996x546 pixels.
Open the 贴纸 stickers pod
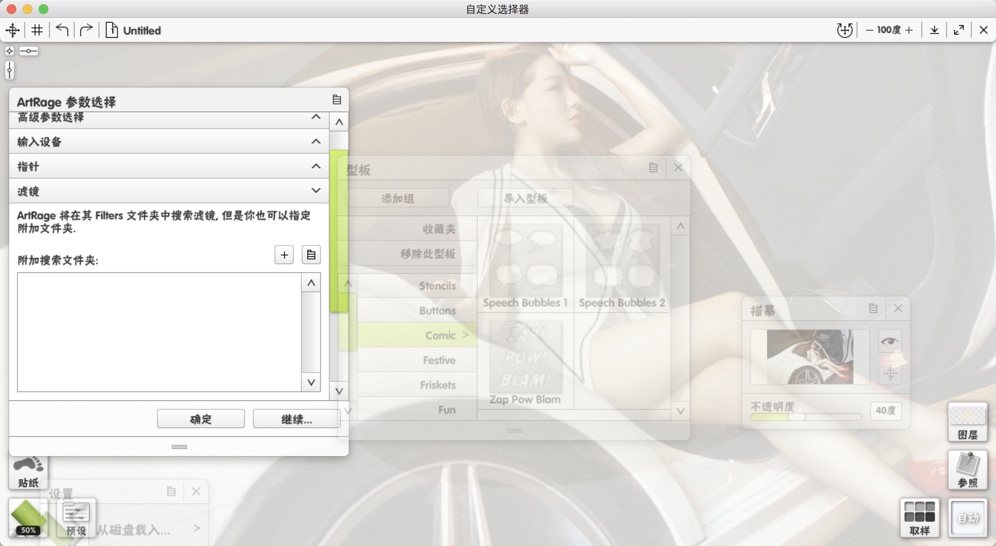pos(28,472)
